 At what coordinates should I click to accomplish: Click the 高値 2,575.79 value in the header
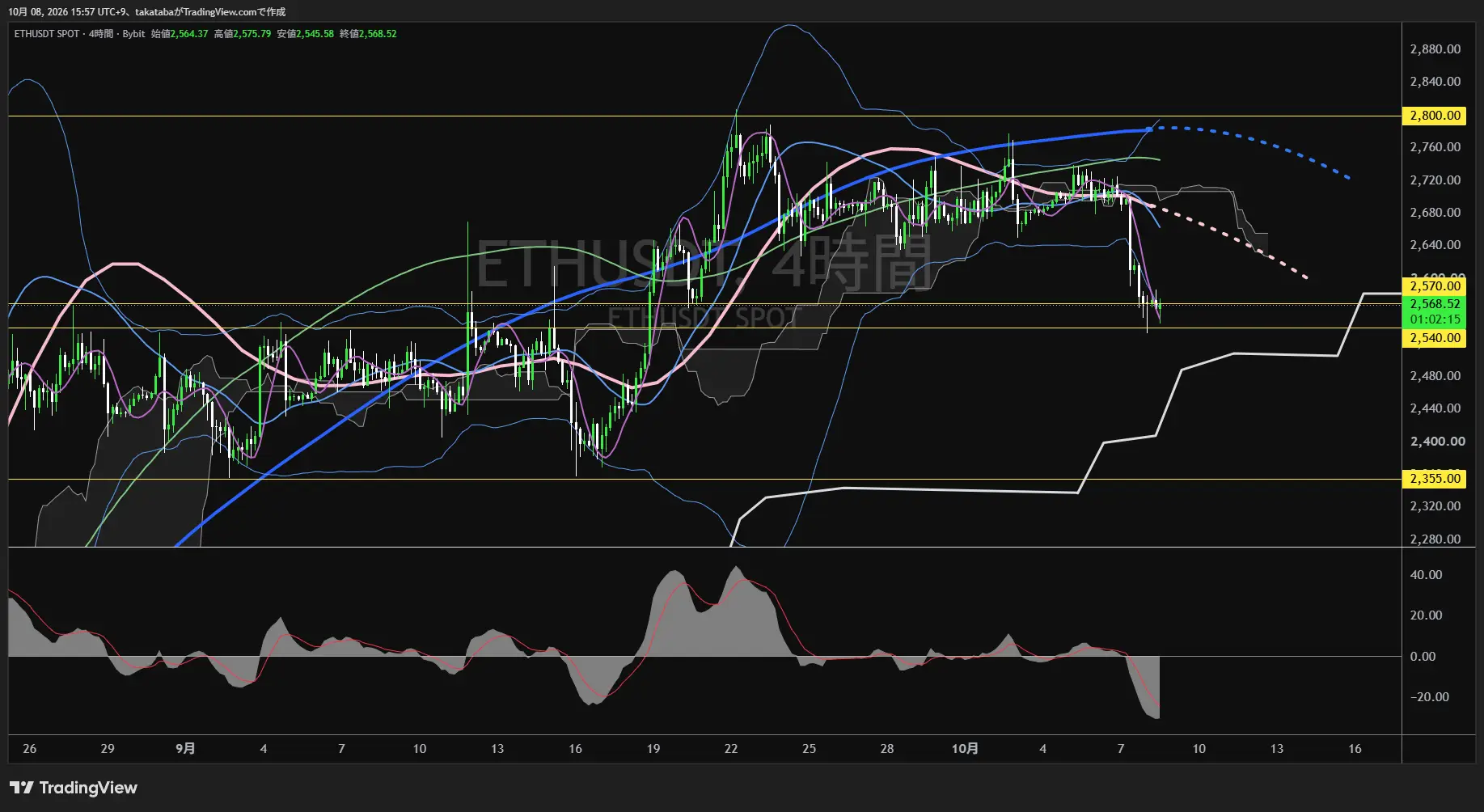coord(243,34)
